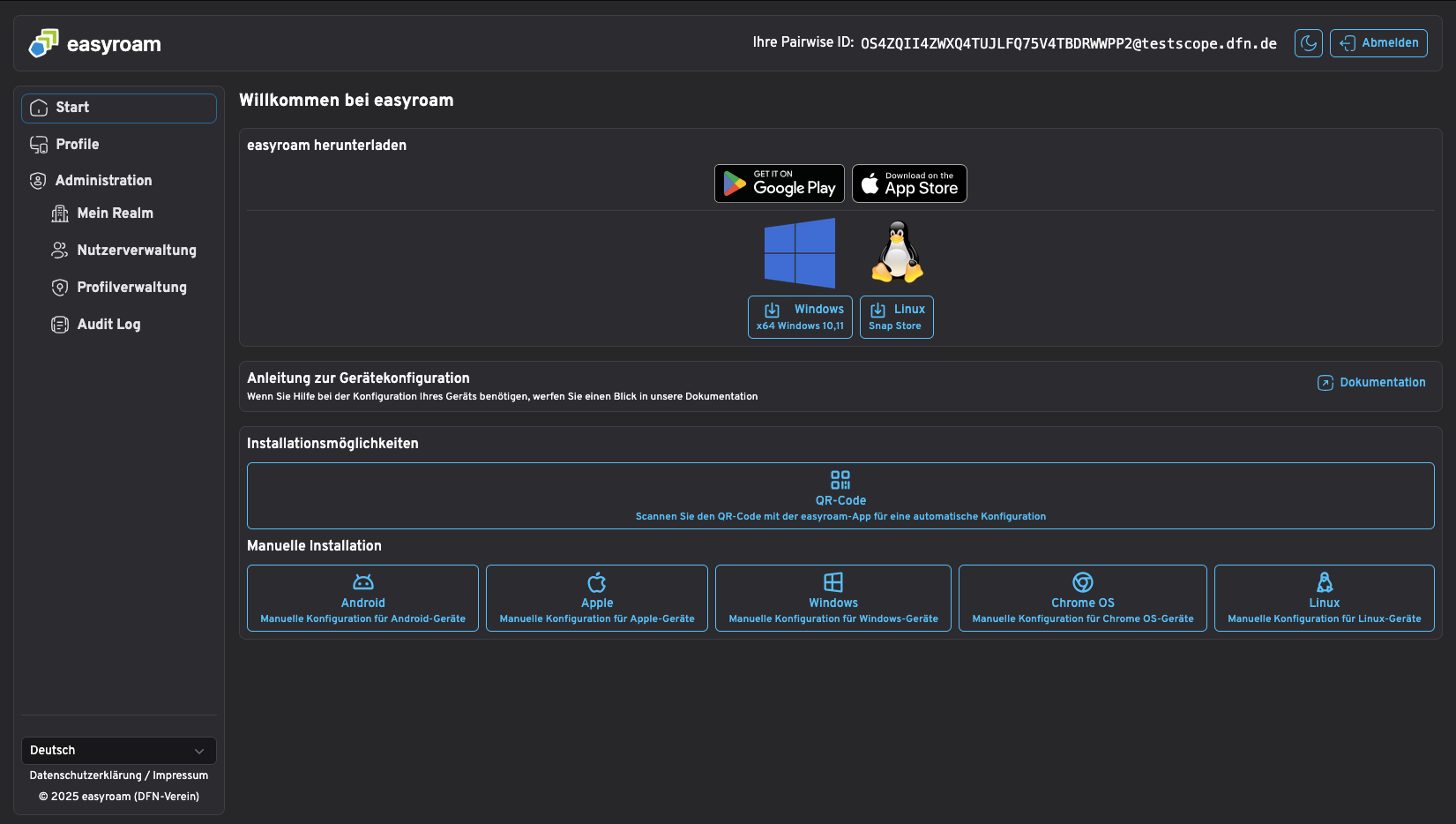Click the large blue Windows logo

[799, 253]
